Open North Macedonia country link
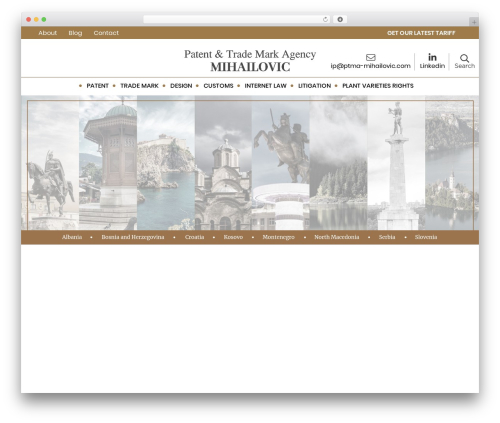This screenshot has width=500, height=423. coord(337,237)
